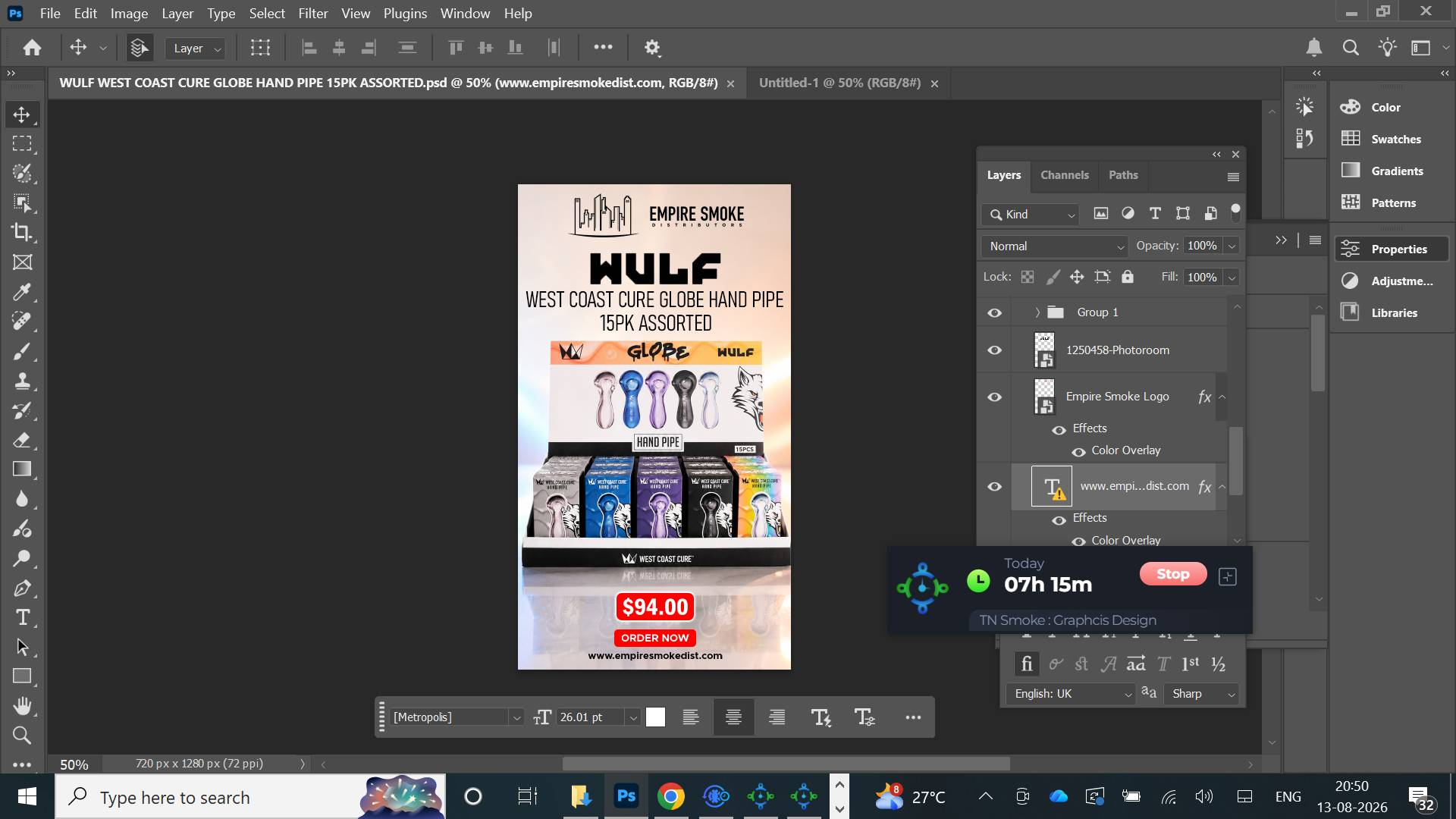Screen dimensions: 1456x819
Task: Expand the Group 1 folder
Action: pyautogui.click(x=1037, y=312)
